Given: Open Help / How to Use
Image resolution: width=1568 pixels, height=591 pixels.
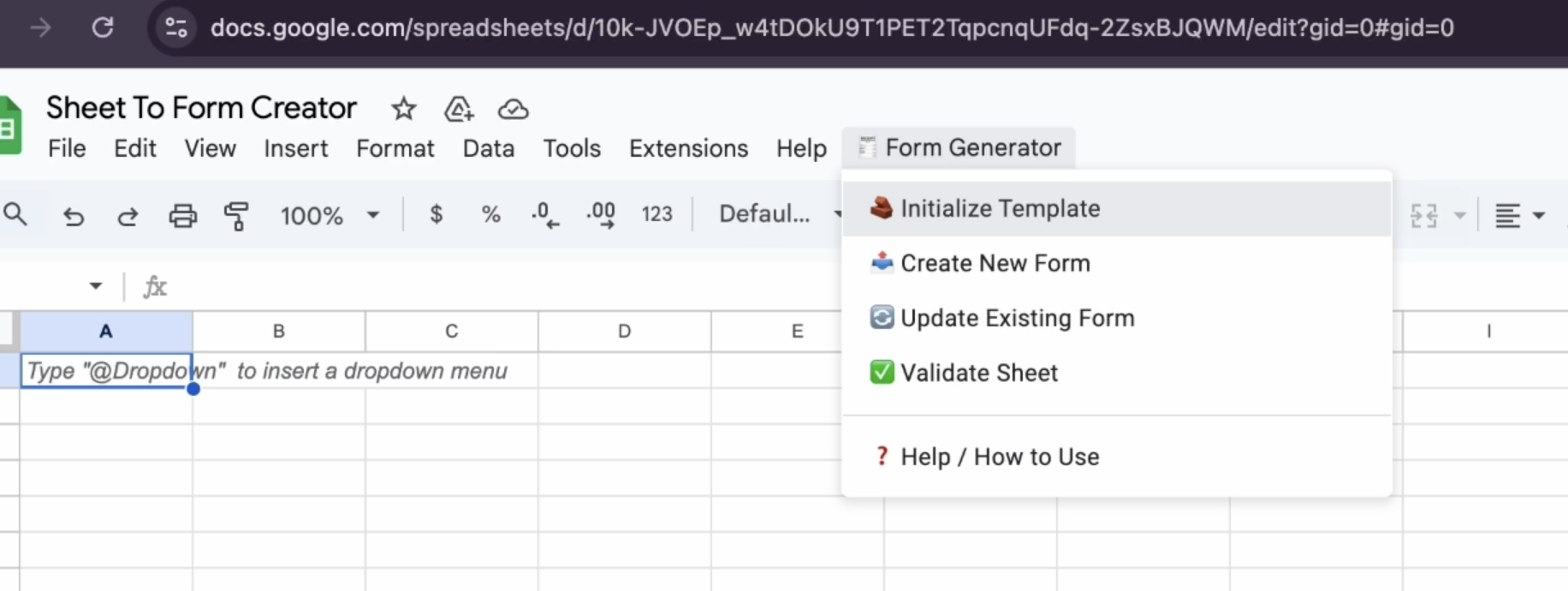Looking at the screenshot, I should [x=1117, y=457].
